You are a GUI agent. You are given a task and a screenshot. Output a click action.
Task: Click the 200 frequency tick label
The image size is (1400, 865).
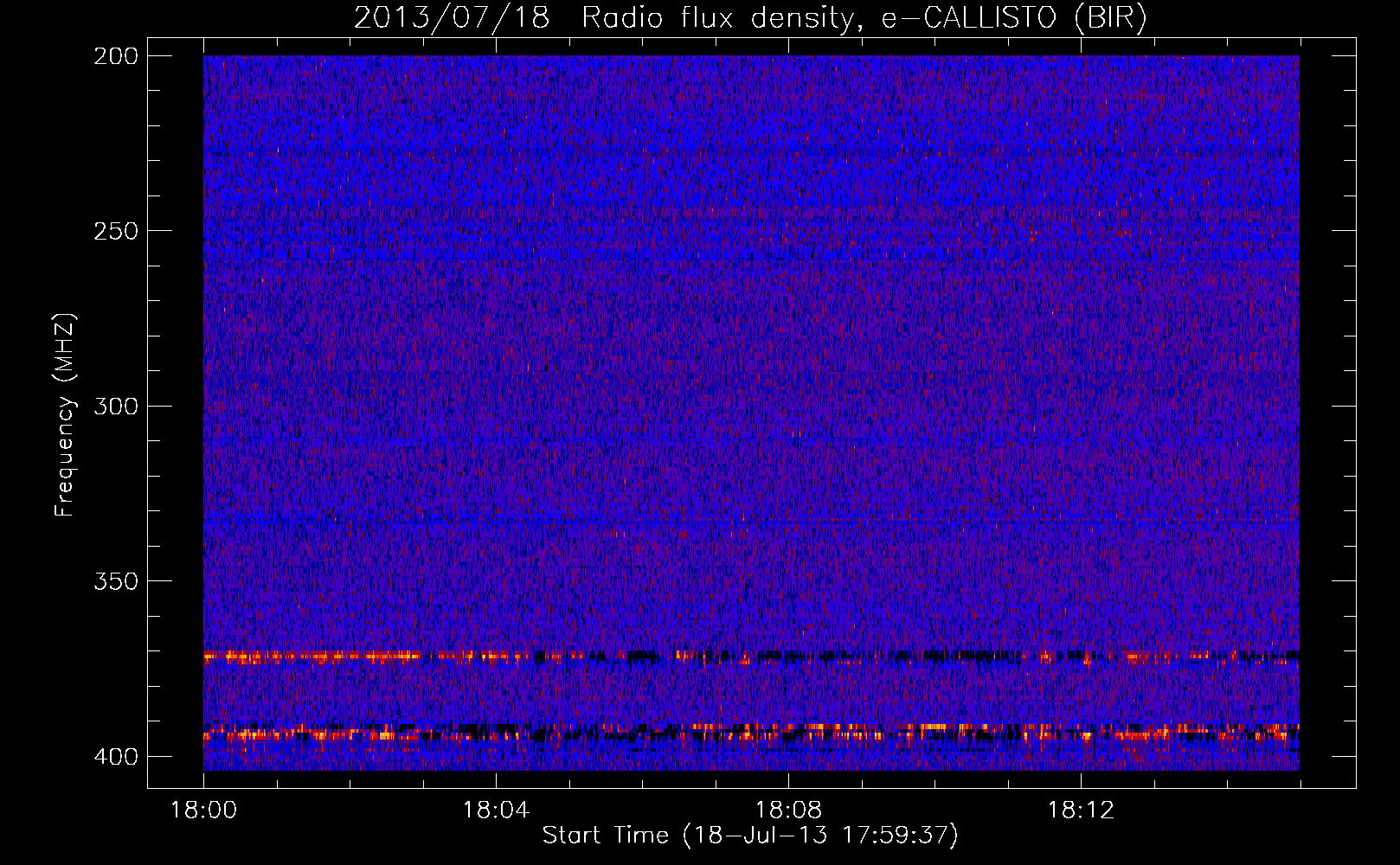point(115,56)
